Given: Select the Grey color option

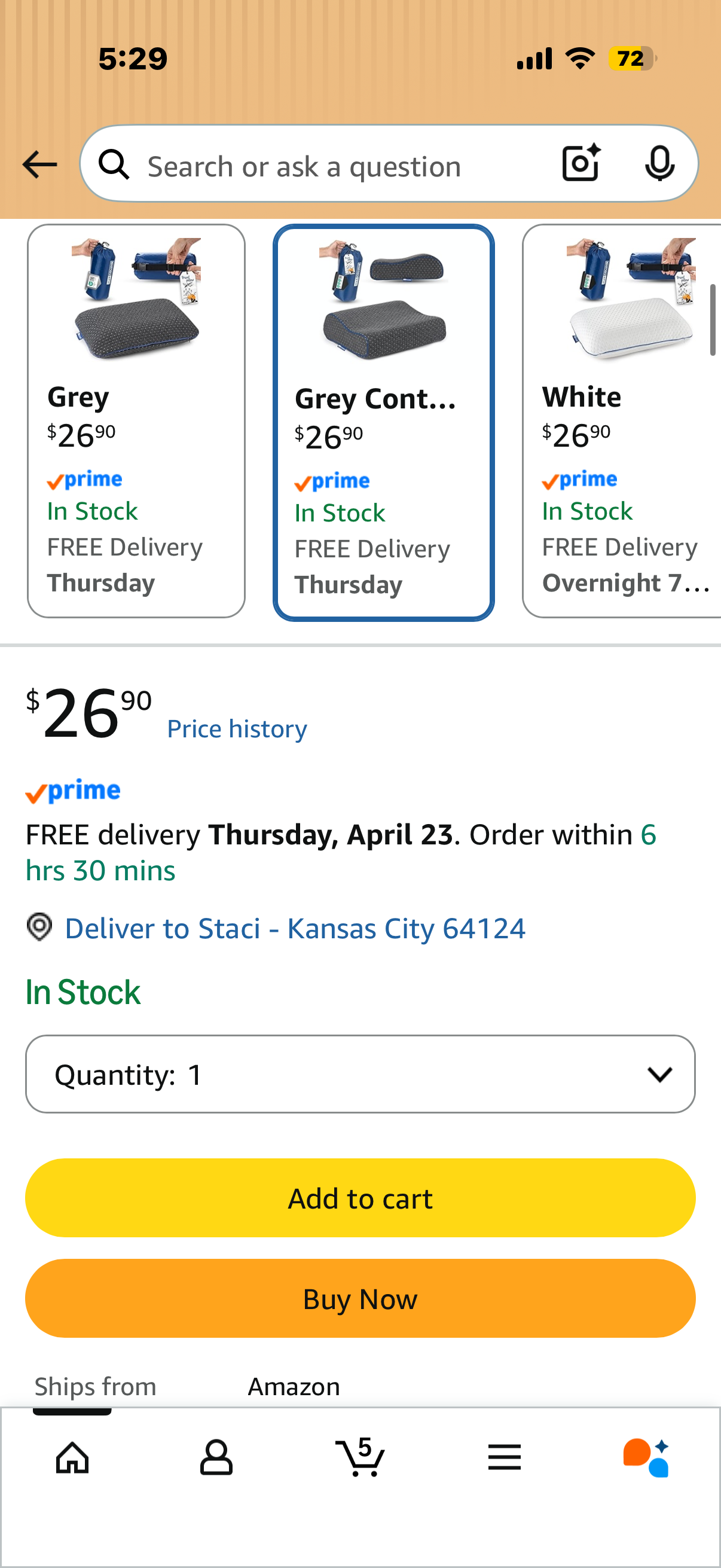Looking at the screenshot, I should pos(136,421).
